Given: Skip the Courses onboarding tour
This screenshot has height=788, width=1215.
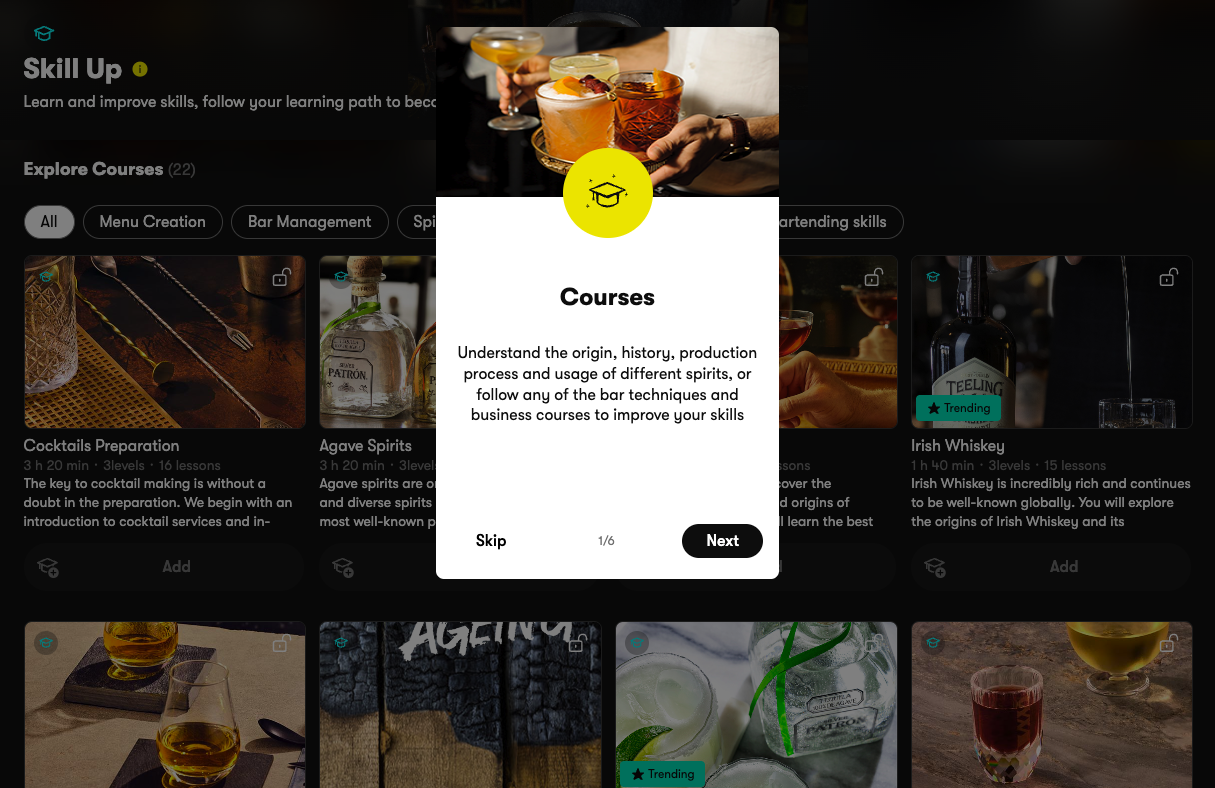Looking at the screenshot, I should tap(491, 541).
